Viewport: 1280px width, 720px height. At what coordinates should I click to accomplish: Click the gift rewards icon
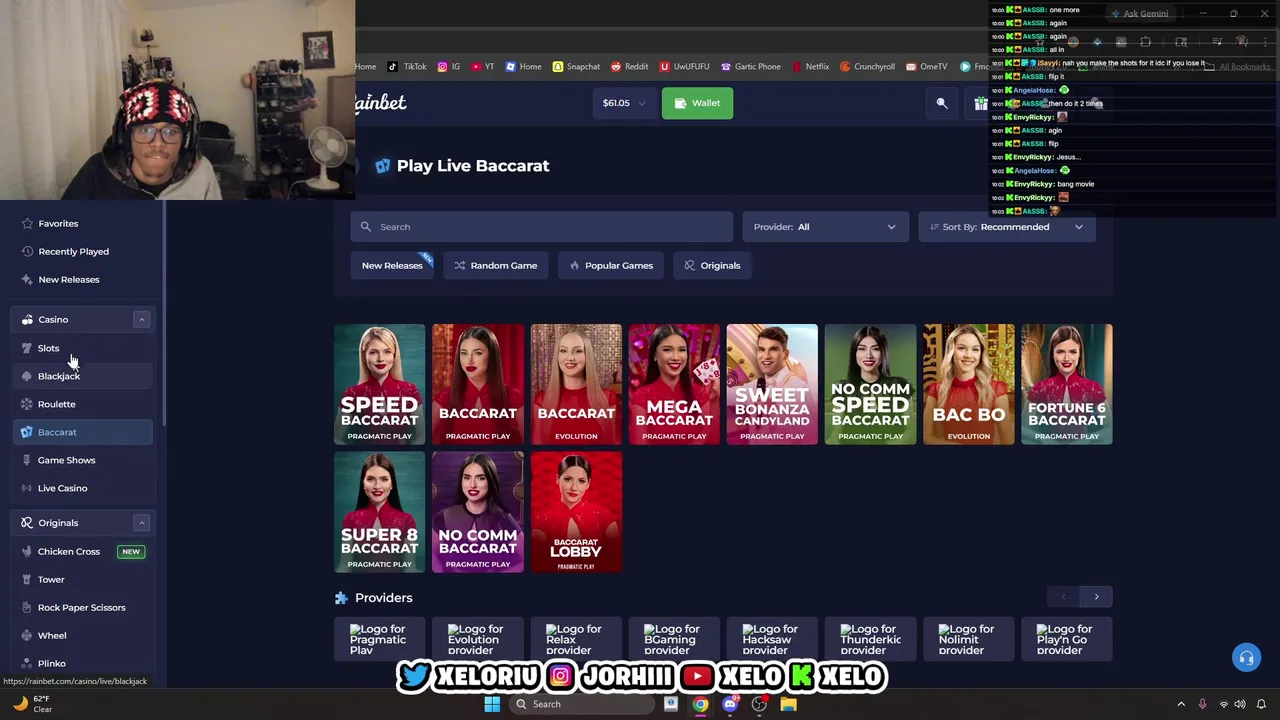point(981,103)
